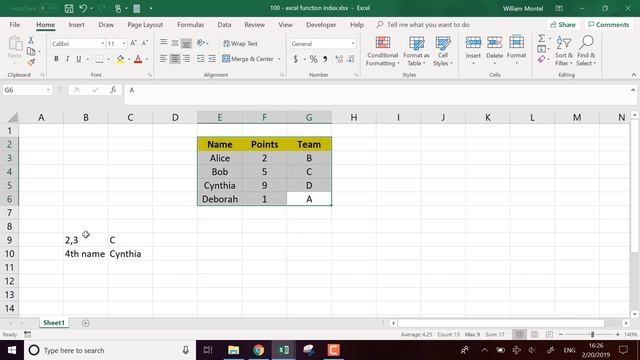The image size is (640, 360).
Task: Click the AutoSum sigma icon
Action: 542,38
